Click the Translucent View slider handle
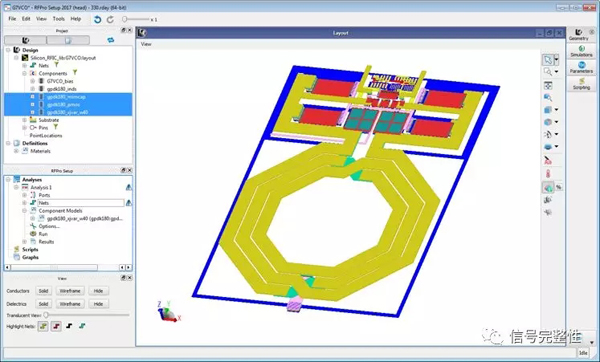Screen dimensions: 600x362 (x=46, y=315)
